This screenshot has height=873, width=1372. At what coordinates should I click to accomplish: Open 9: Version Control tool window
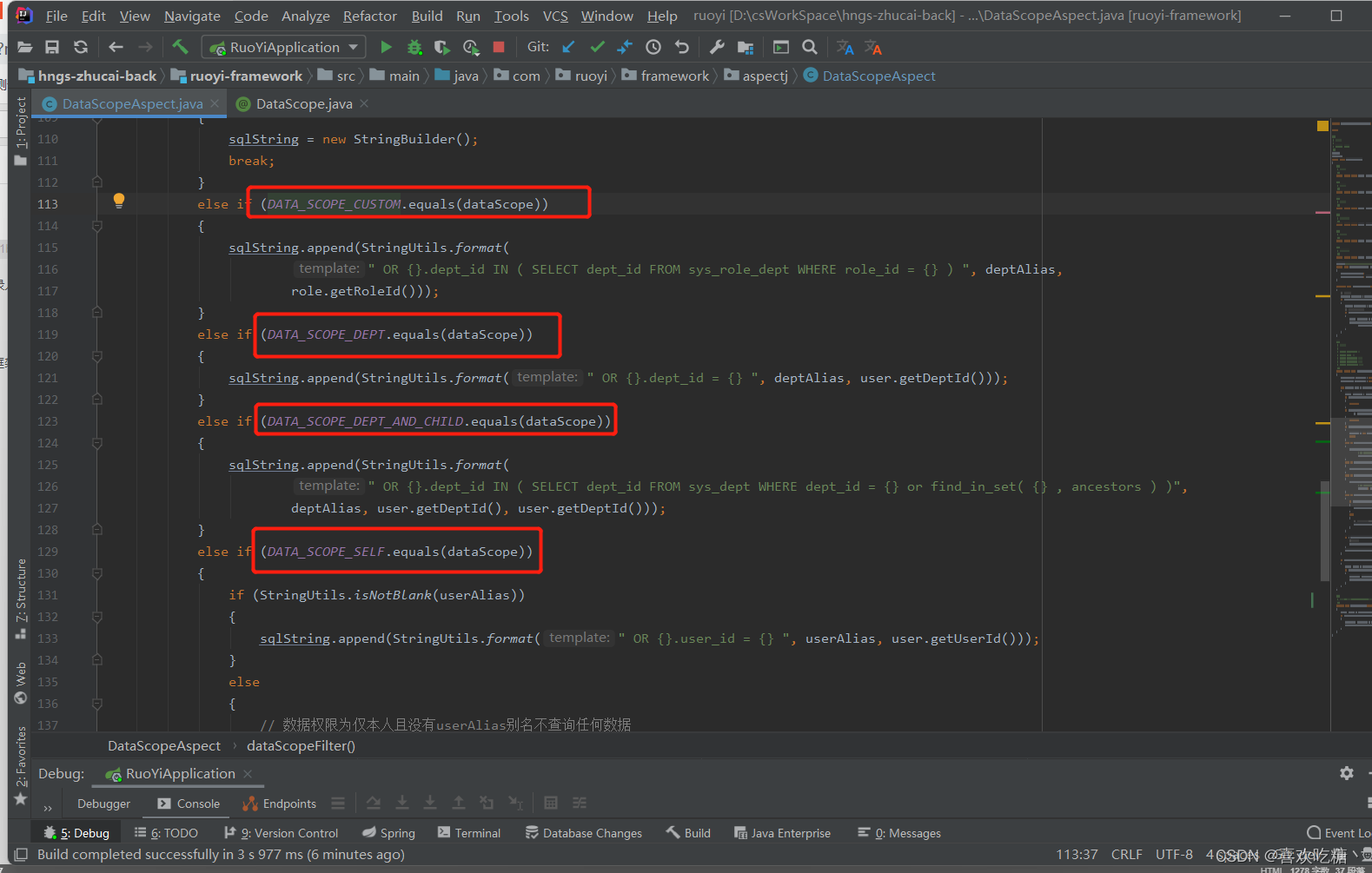pos(281,833)
